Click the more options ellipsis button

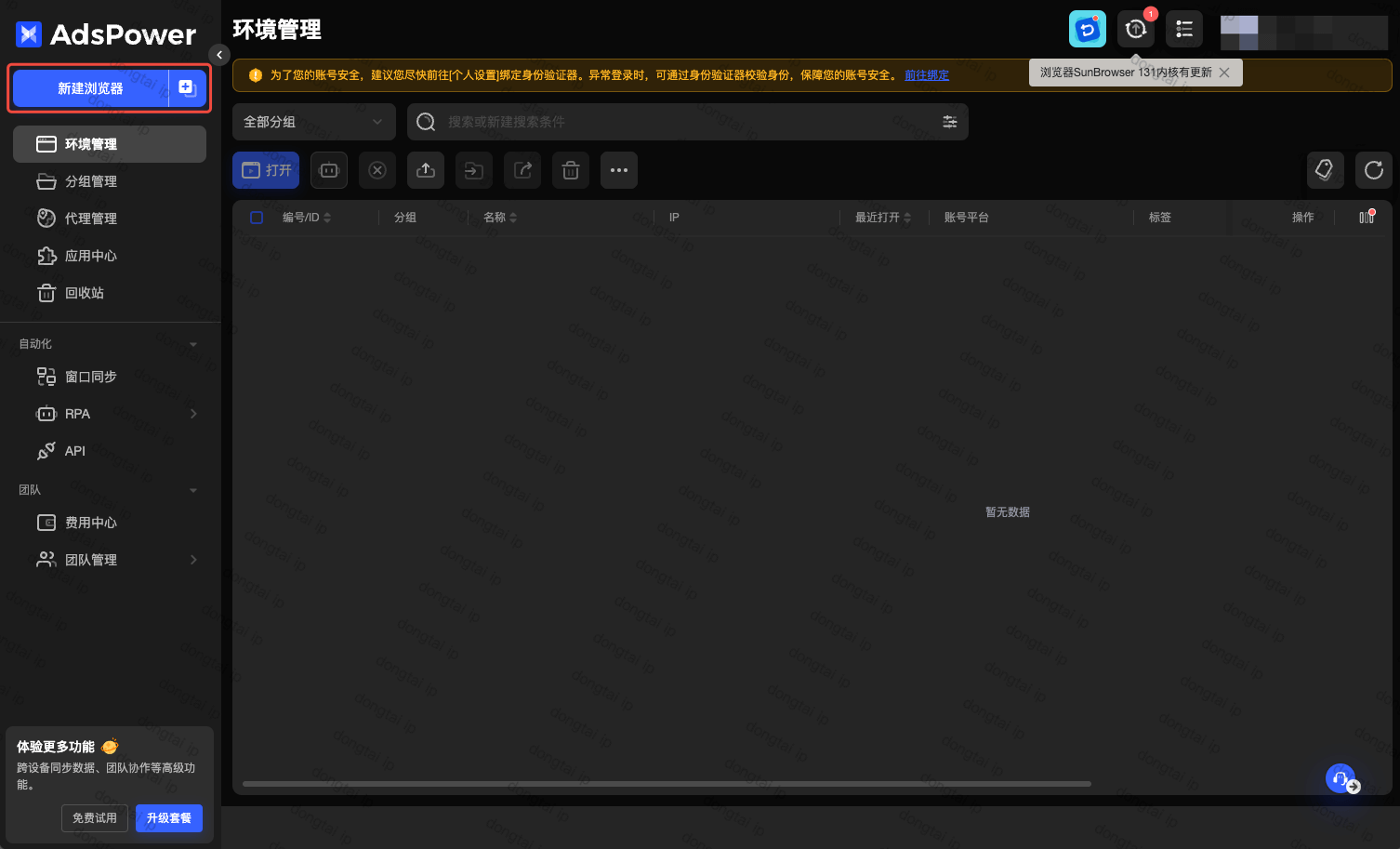(619, 170)
